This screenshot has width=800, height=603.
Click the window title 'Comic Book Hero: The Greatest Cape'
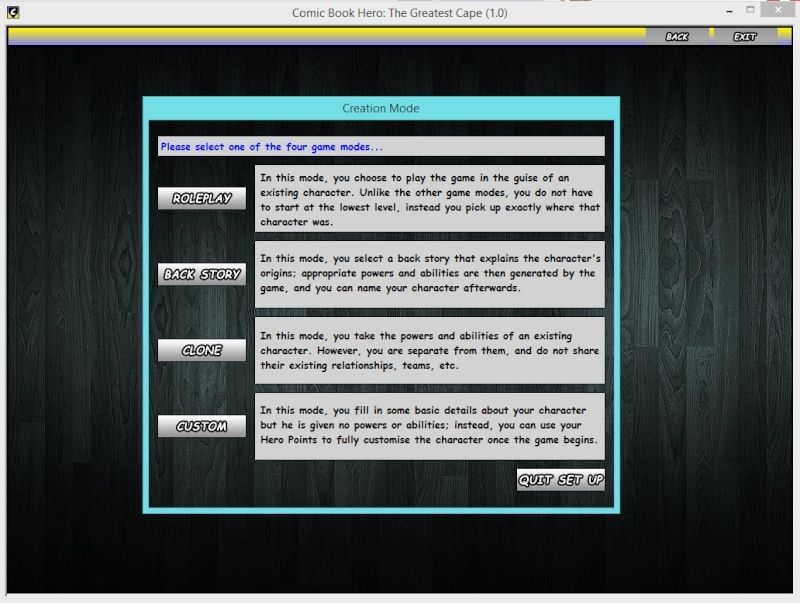pos(399,13)
